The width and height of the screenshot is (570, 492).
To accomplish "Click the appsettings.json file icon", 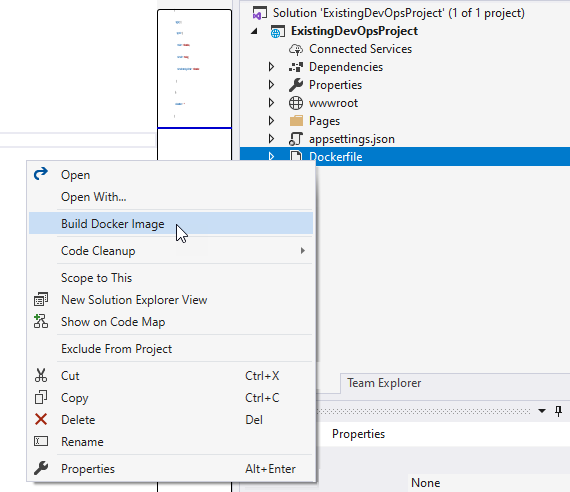I will pyautogui.click(x=296, y=139).
